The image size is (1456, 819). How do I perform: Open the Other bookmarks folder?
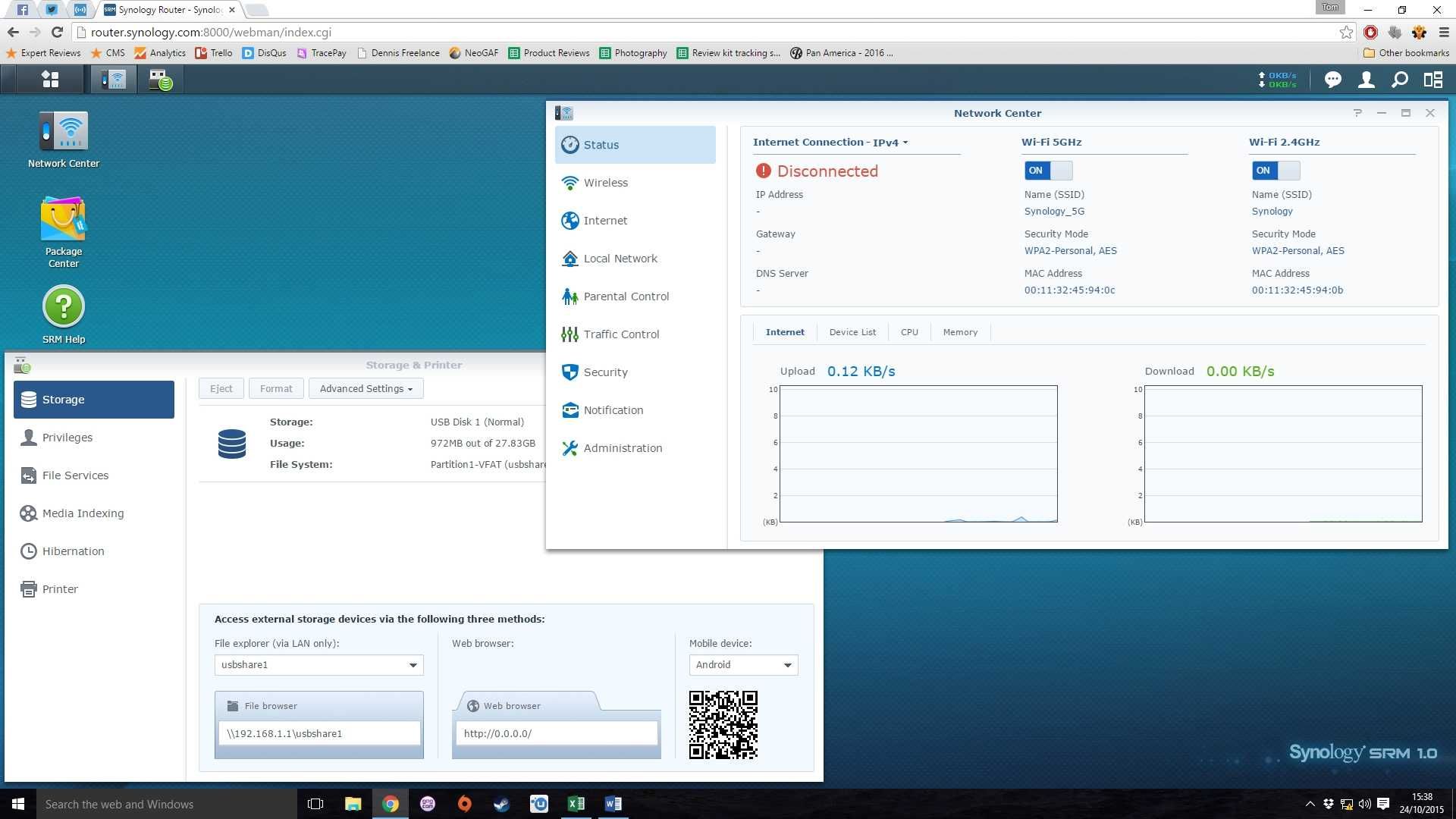pyautogui.click(x=1406, y=53)
